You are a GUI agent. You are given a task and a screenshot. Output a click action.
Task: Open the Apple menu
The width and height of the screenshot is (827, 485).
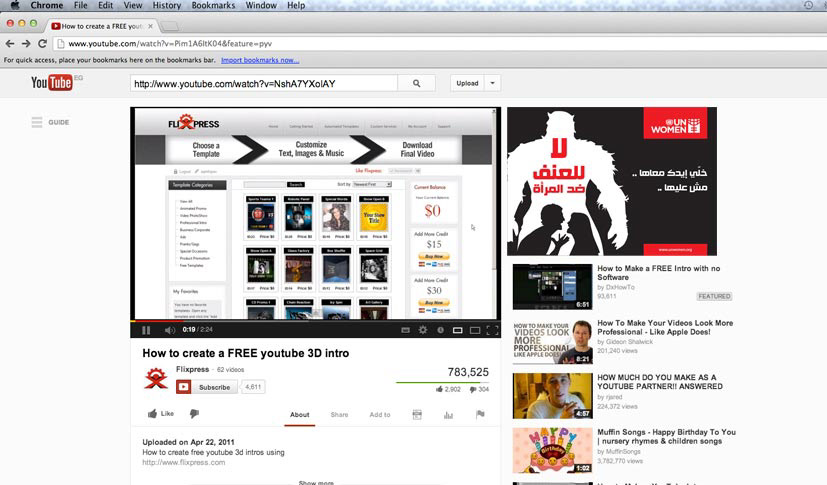click(14, 5)
